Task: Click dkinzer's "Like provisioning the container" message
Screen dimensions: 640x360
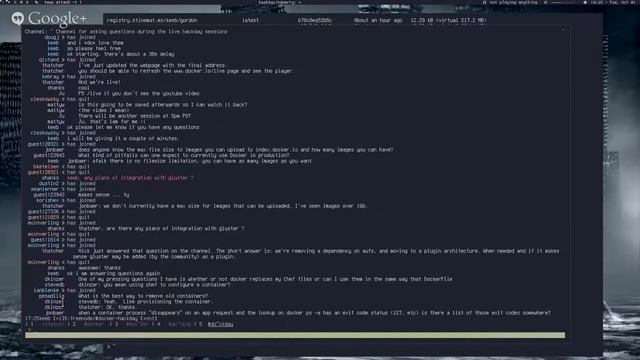Action: pos(145,302)
